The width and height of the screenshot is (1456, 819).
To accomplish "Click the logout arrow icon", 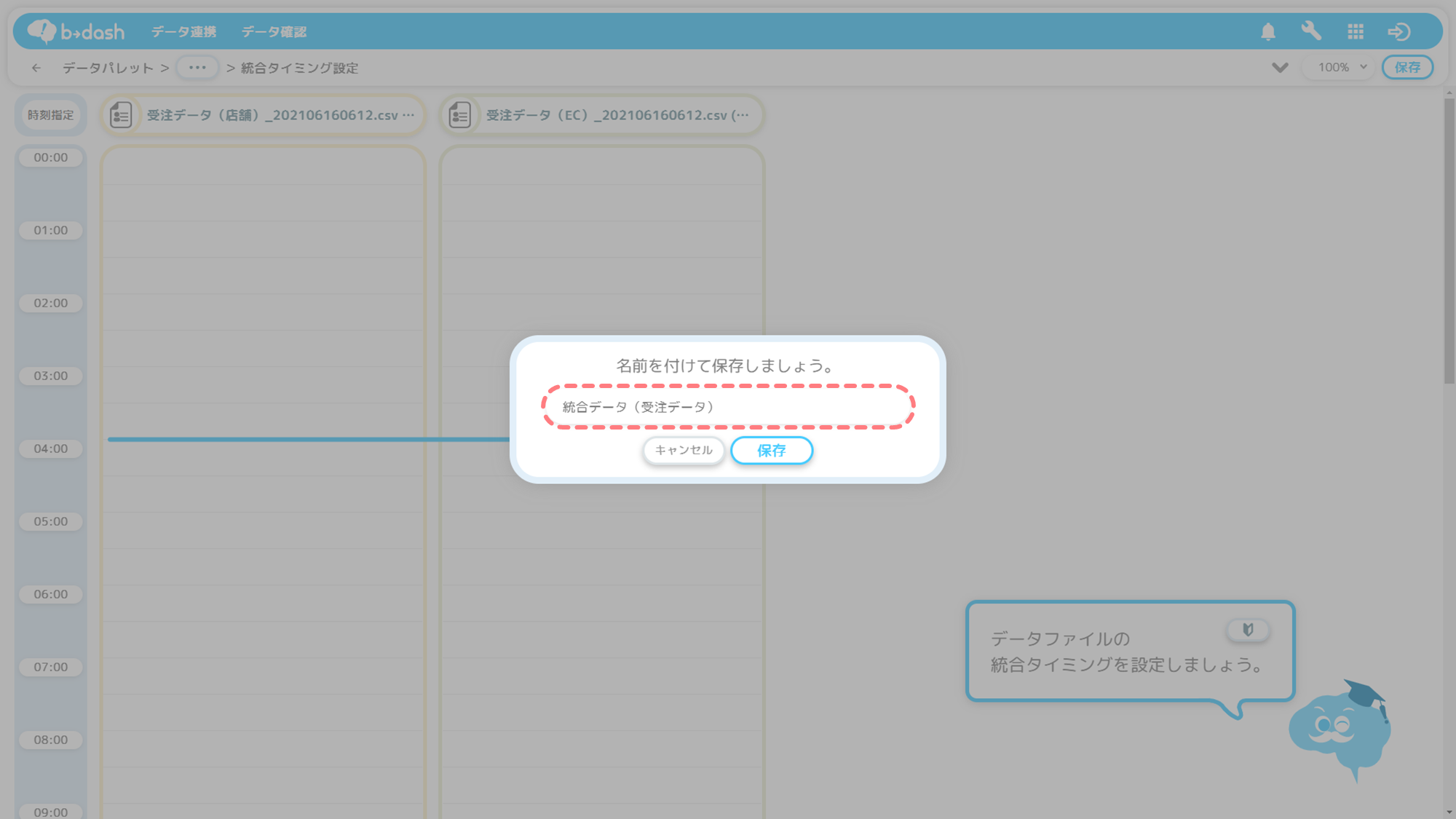I will pyautogui.click(x=1398, y=31).
